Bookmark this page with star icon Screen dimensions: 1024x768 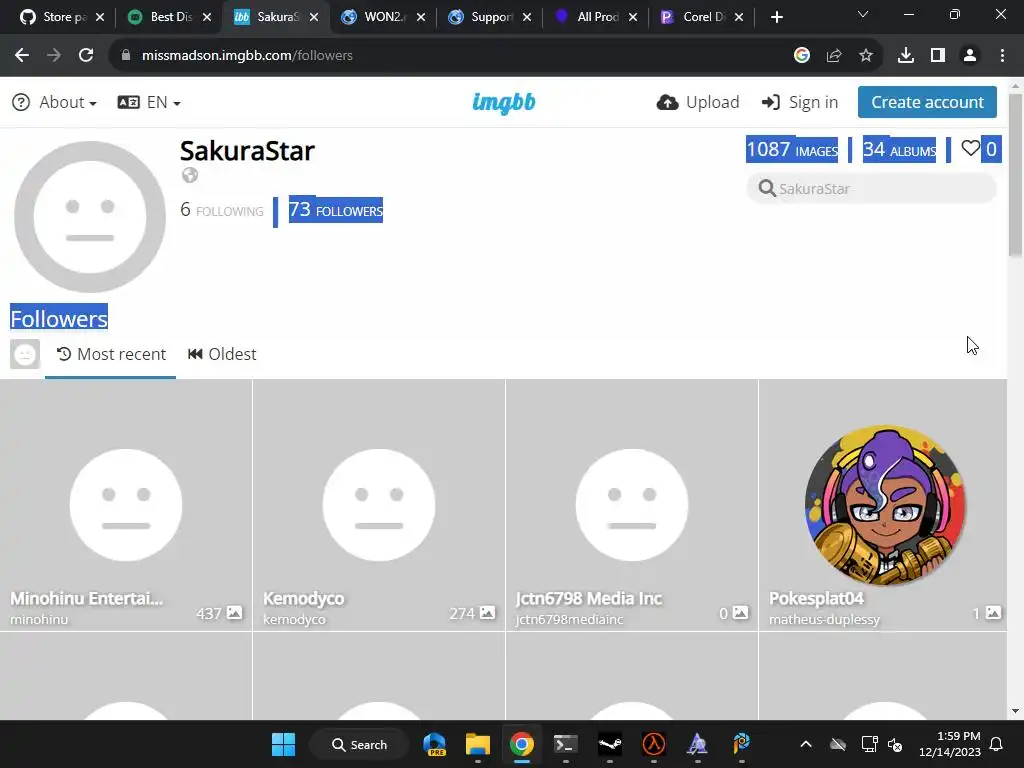tap(866, 56)
